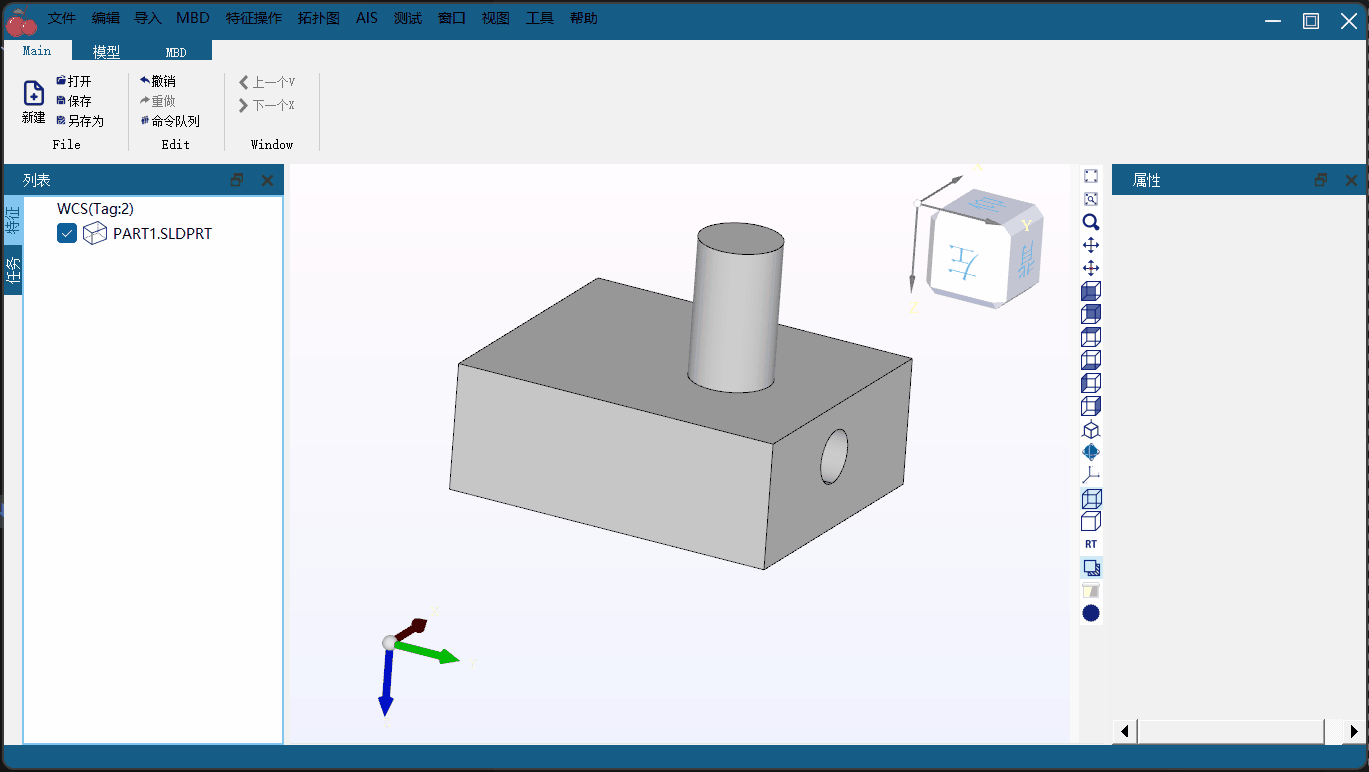Set left view using left-shaded cube icon

pyautogui.click(x=1091, y=383)
